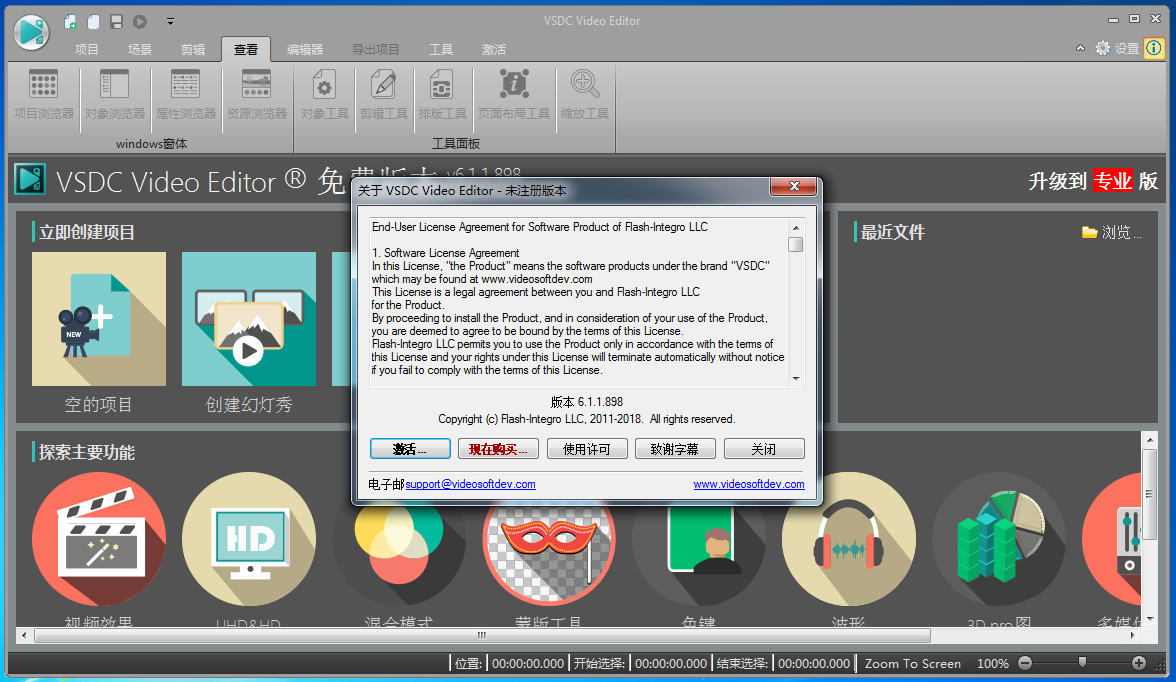The height and width of the screenshot is (682, 1176).
Task: Open the 导出项目 ribbon tab
Action: click(x=376, y=49)
